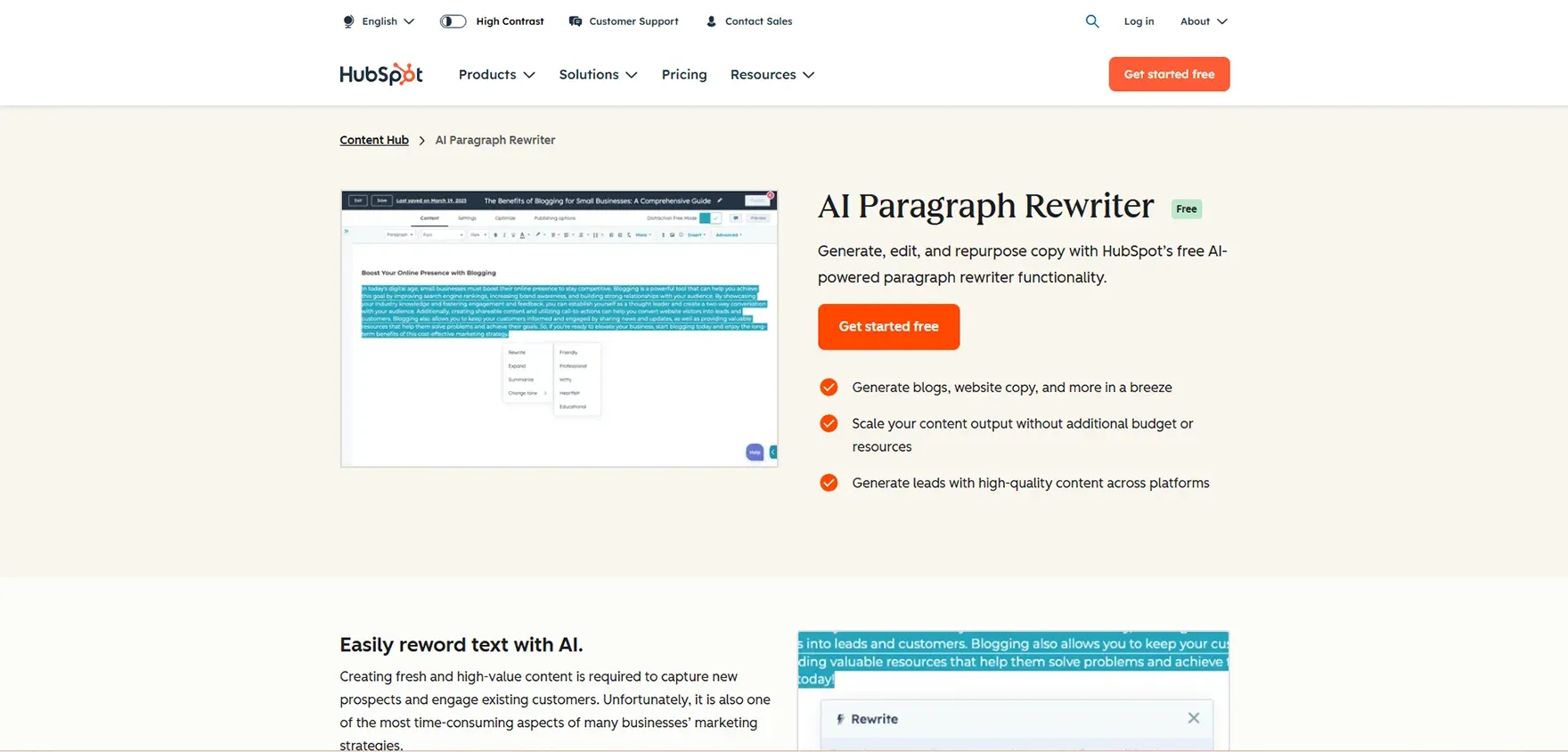This screenshot has height=752, width=1568.
Task: Go to HubSpot home via logo
Action: coord(381,74)
